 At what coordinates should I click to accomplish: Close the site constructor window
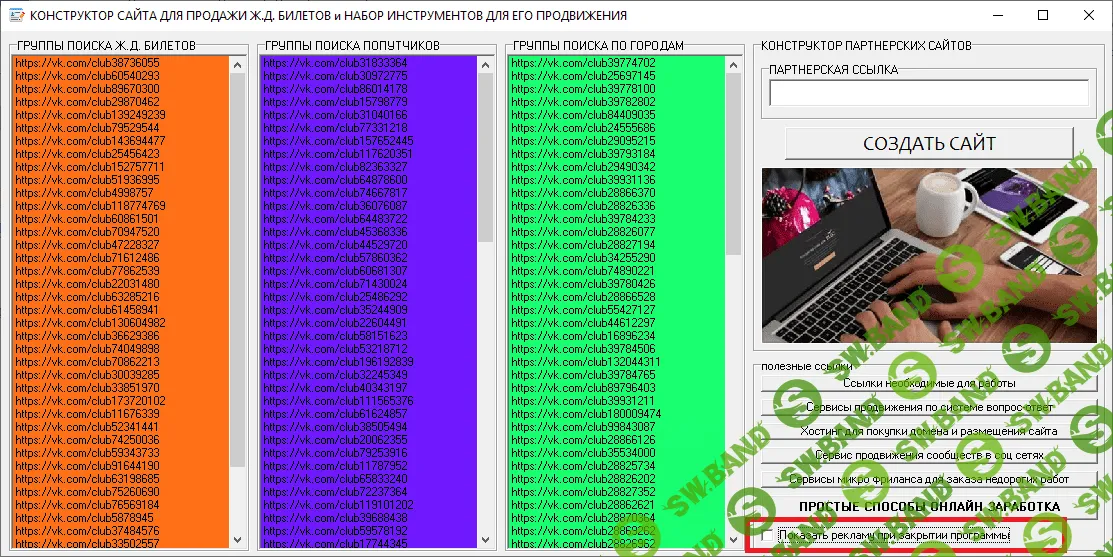pyautogui.click(x=1089, y=16)
